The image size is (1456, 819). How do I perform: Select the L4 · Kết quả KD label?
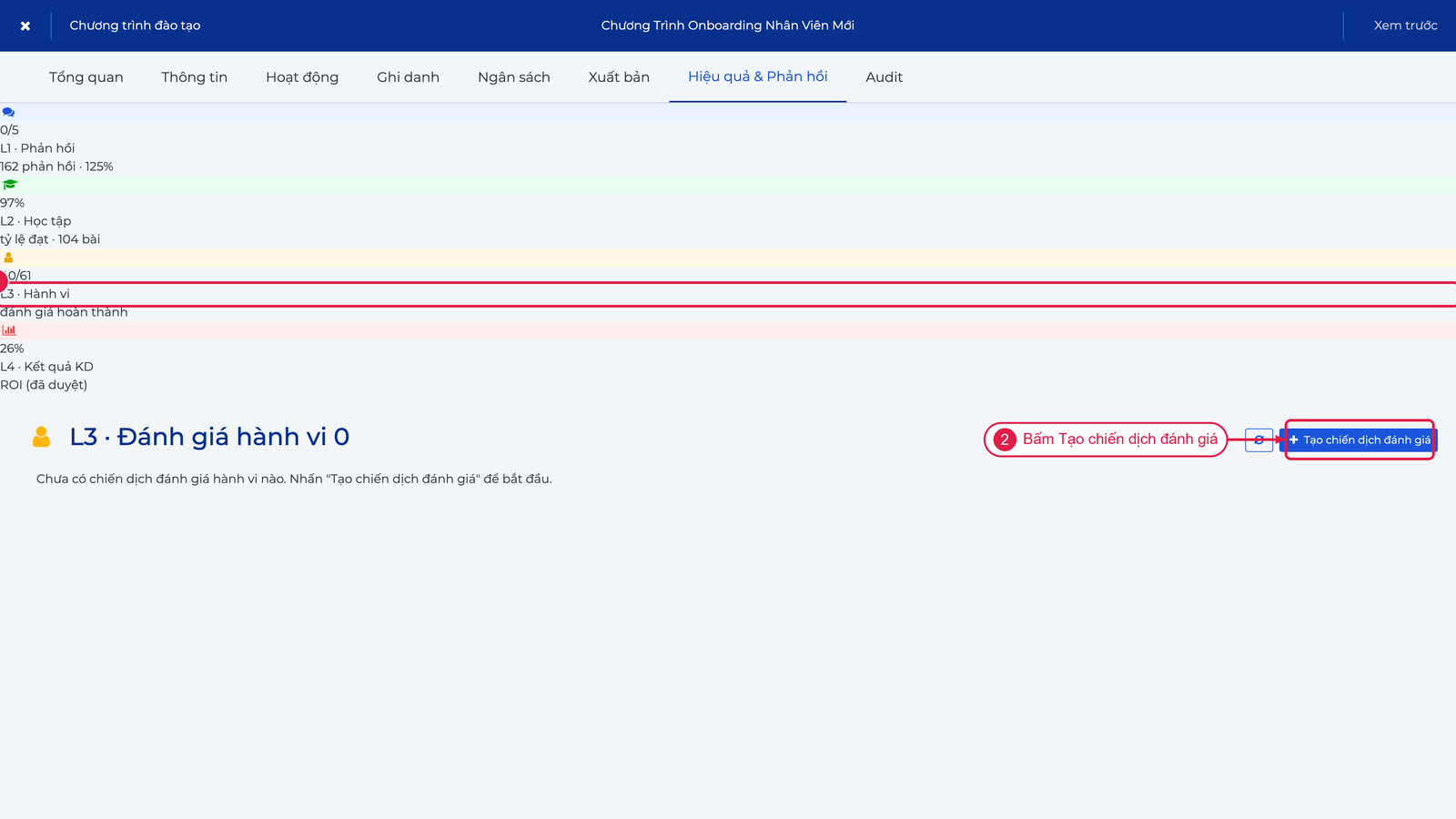point(47,367)
